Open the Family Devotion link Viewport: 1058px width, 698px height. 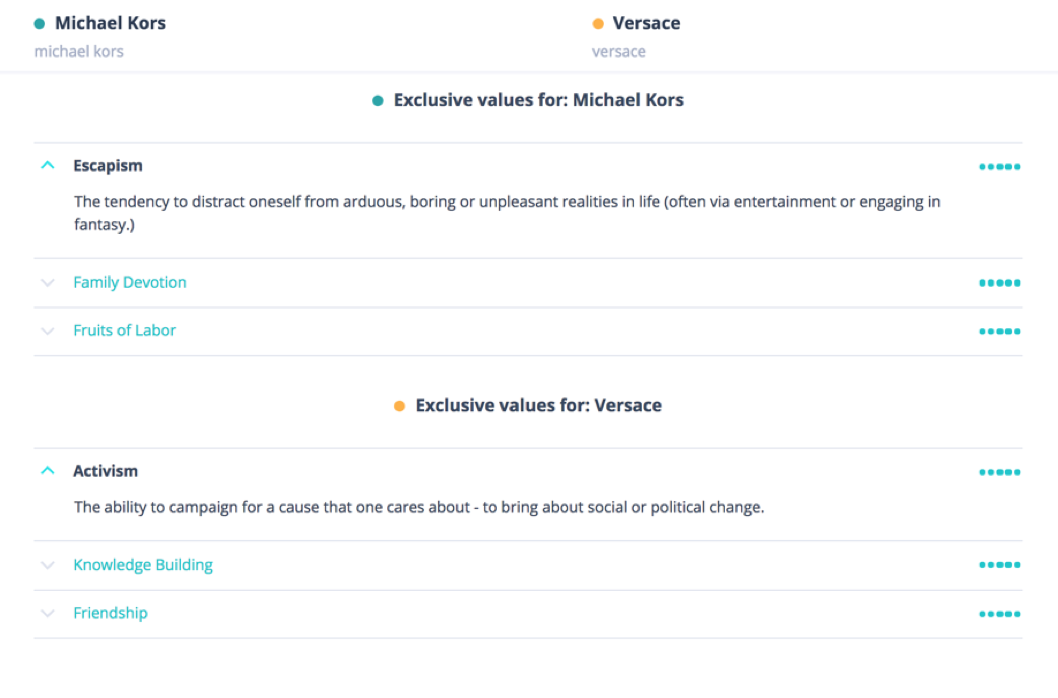point(130,283)
